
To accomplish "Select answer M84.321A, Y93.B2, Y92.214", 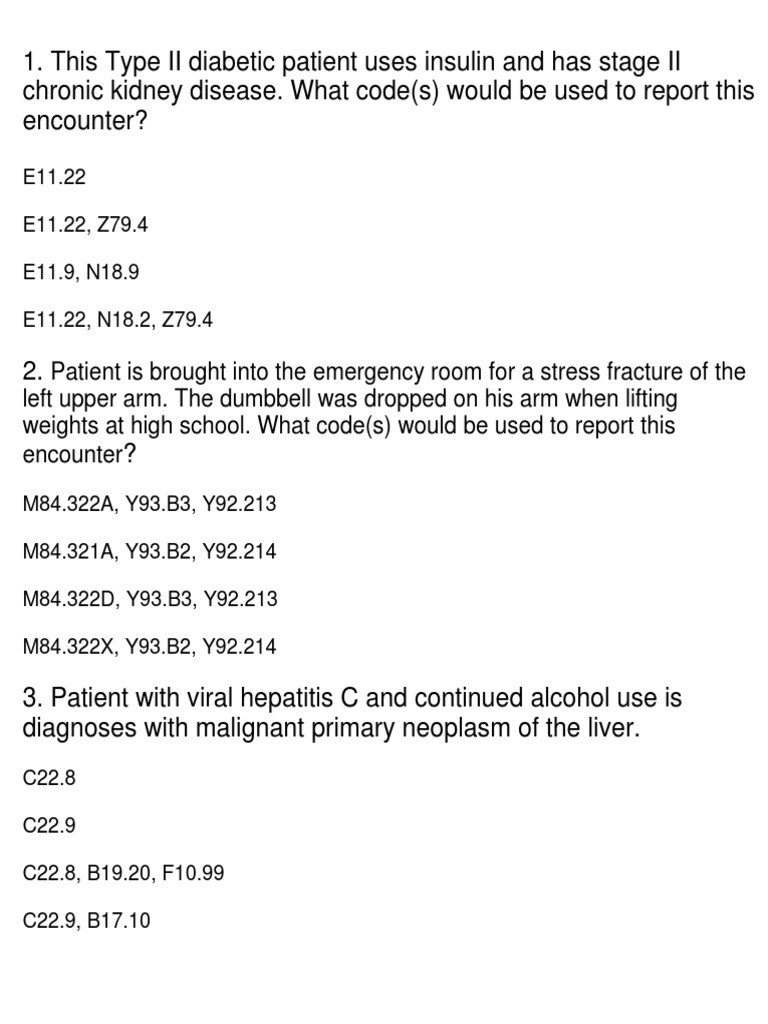I will point(150,551).
